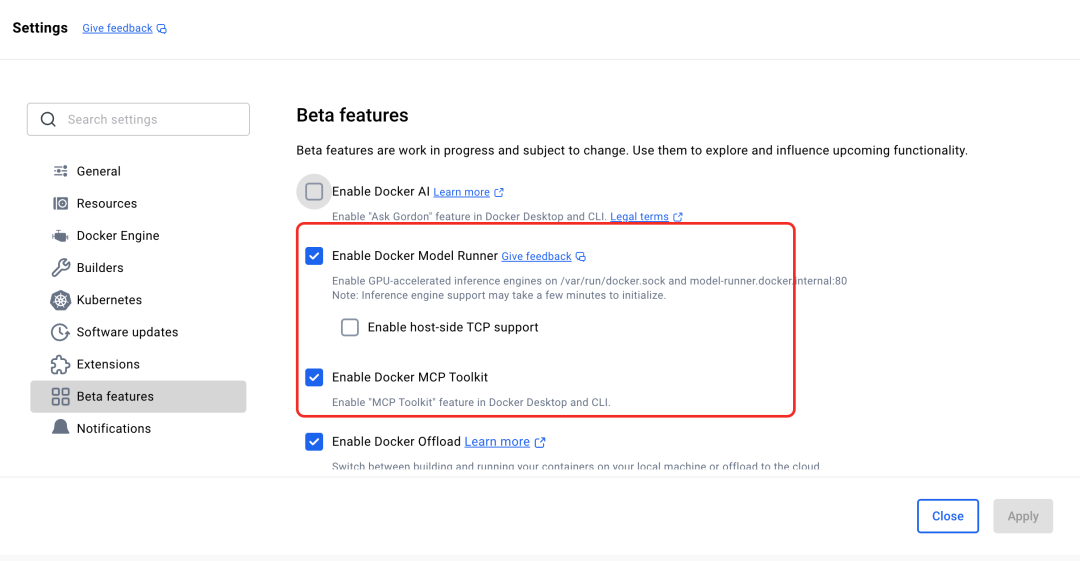Check Enable host-side TCP support
This screenshot has height=561, width=1080.
[x=350, y=327]
